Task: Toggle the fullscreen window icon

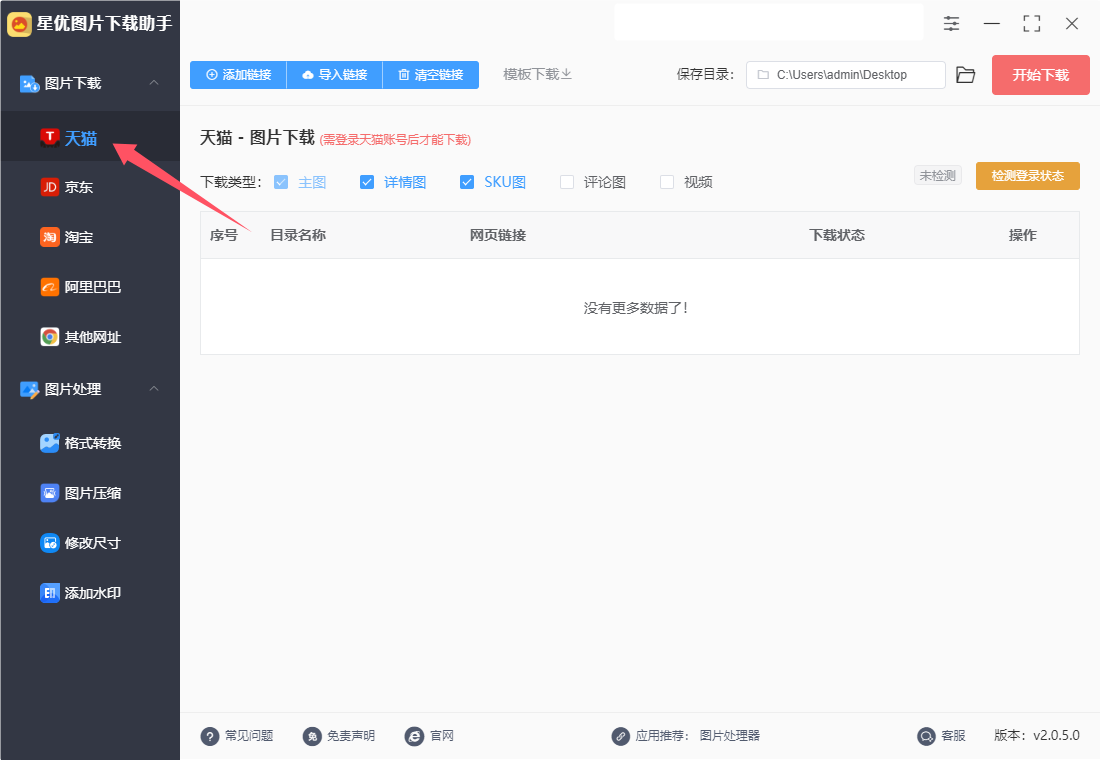Action: pyautogui.click(x=1031, y=24)
